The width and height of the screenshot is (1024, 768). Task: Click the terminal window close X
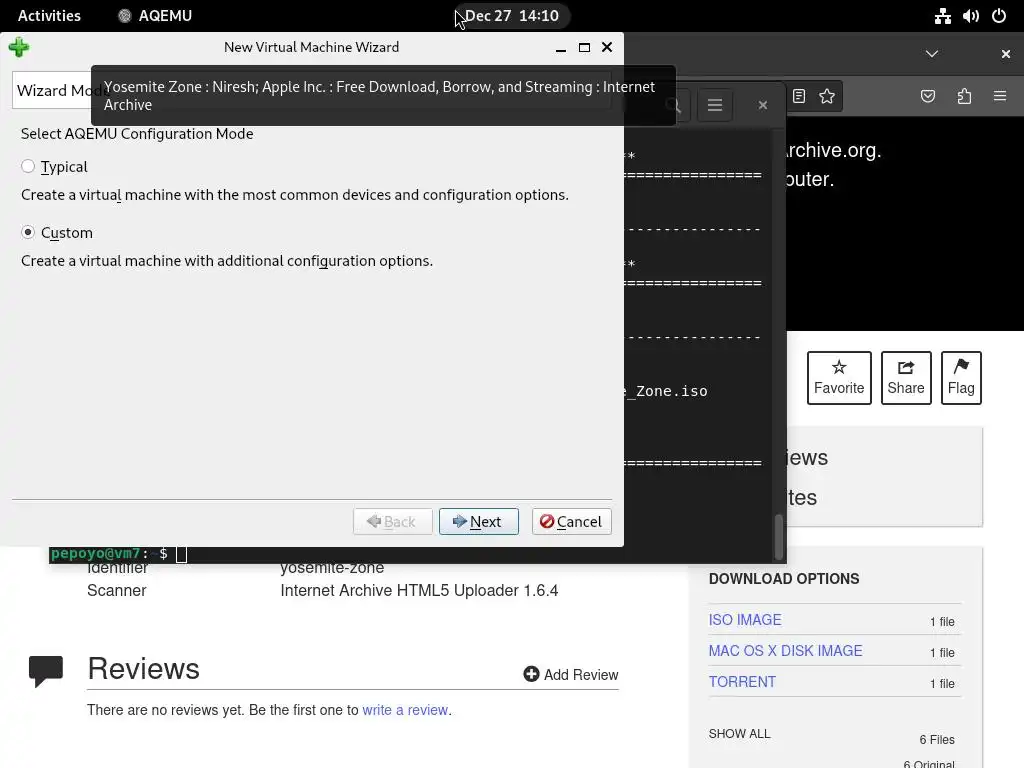[762, 105]
